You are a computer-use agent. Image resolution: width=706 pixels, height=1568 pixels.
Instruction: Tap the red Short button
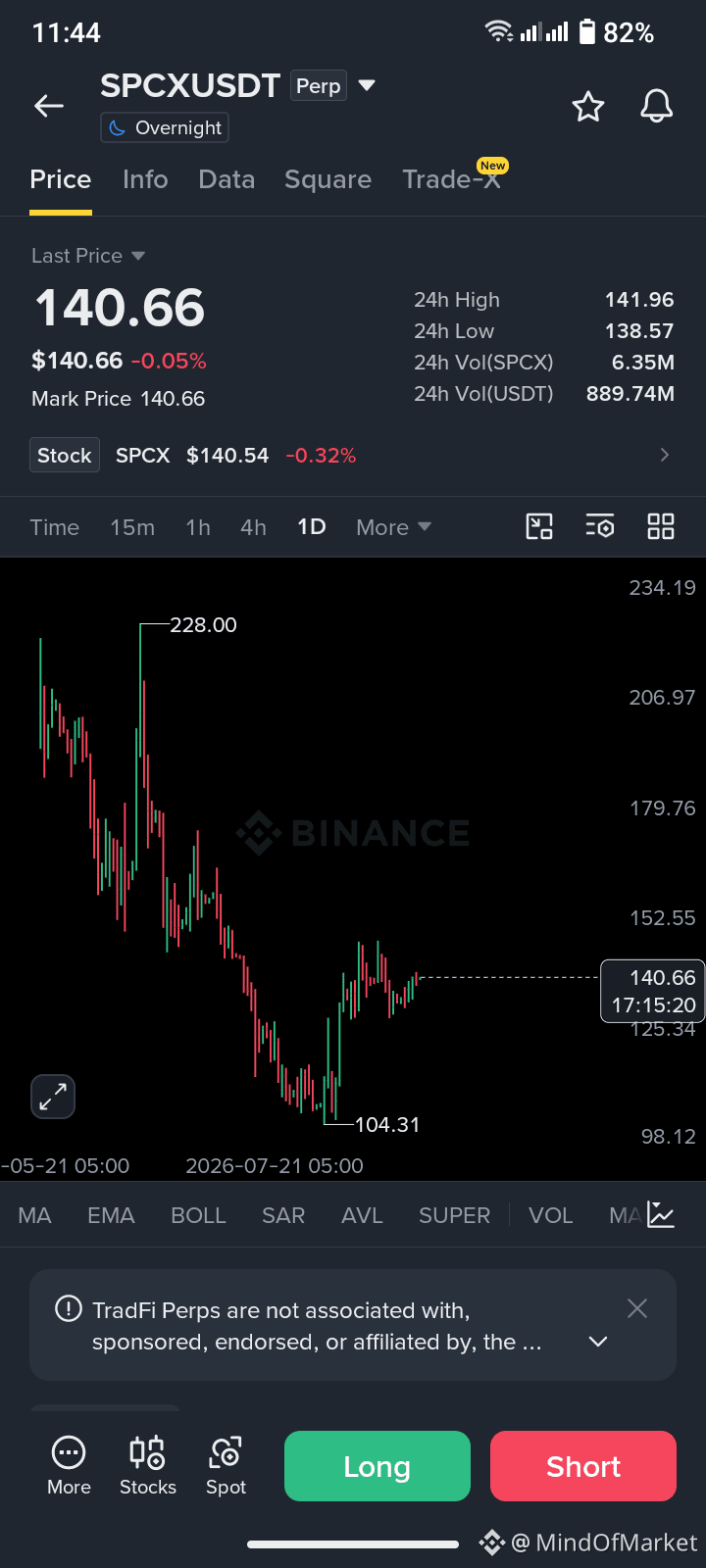point(583,1466)
